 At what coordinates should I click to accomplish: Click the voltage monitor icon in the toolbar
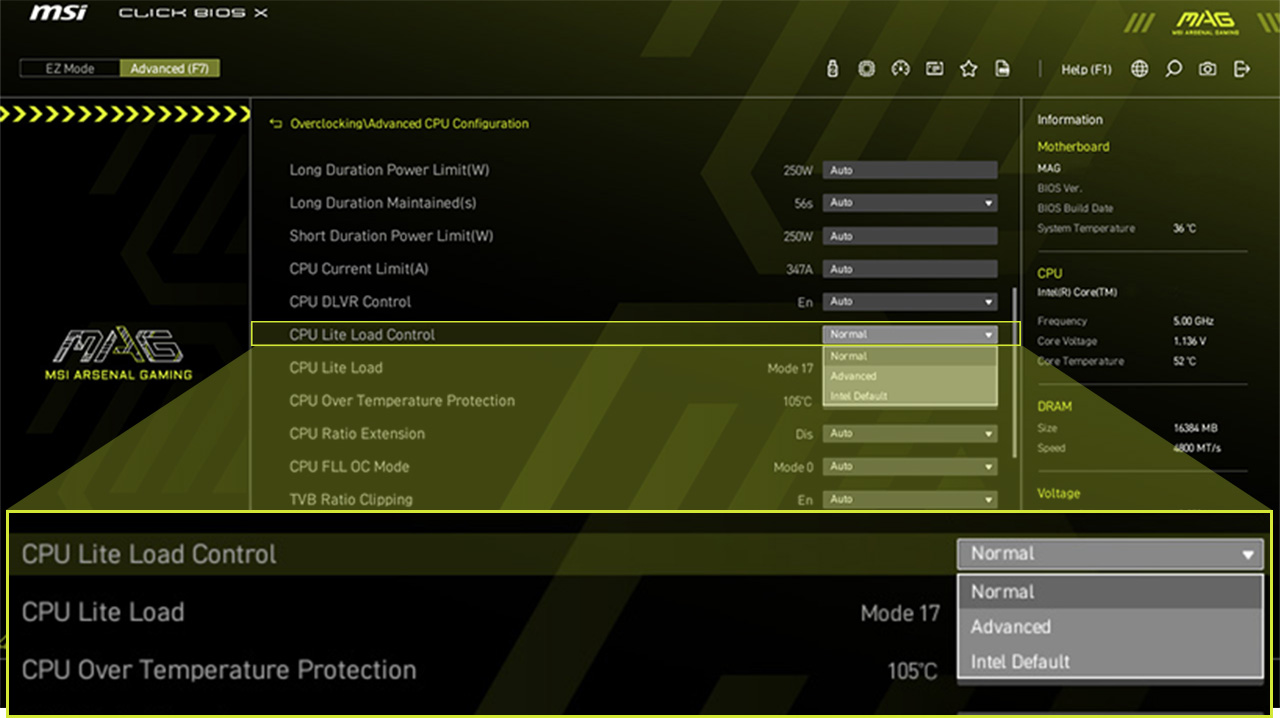coord(832,68)
